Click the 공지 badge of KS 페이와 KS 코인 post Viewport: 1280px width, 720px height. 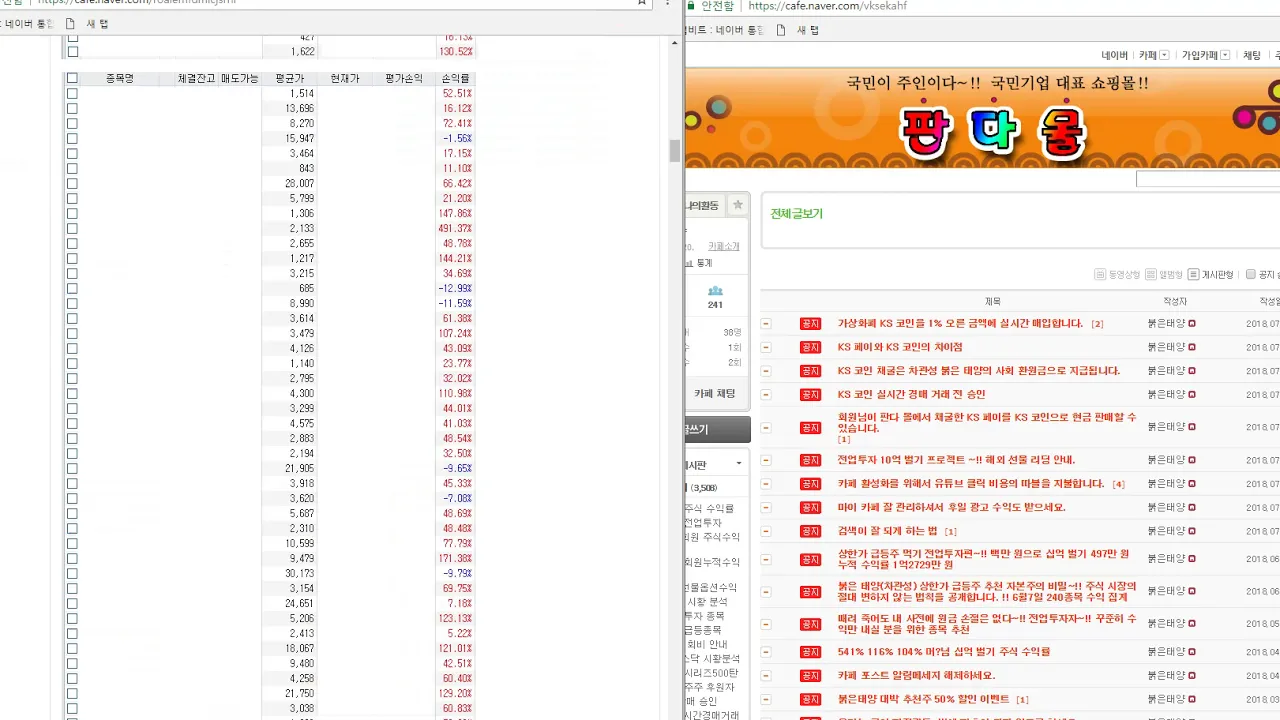pos(810,347)
